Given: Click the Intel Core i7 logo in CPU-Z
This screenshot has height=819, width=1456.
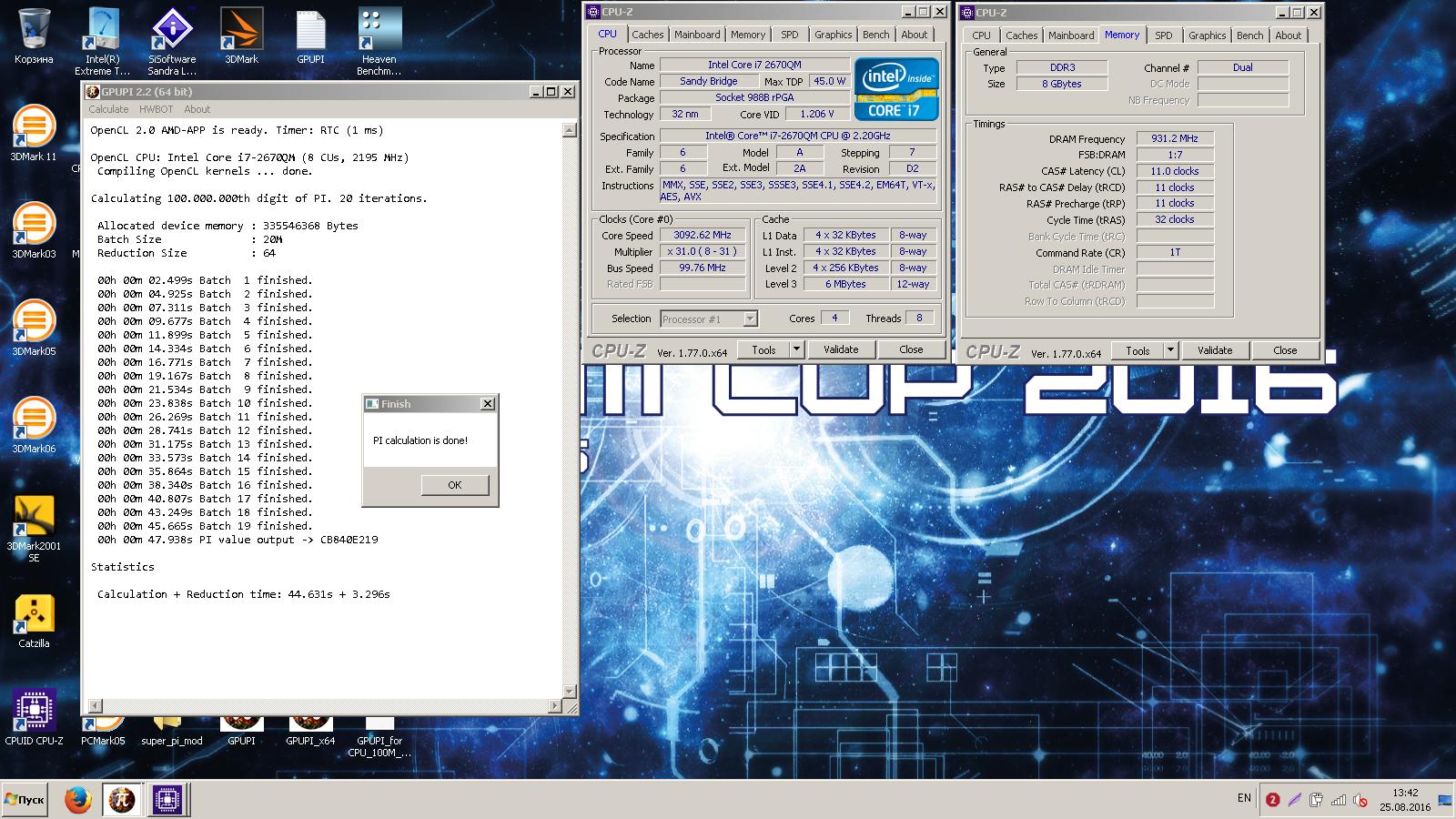Looking at the screenshot, I should pos(896,89).
